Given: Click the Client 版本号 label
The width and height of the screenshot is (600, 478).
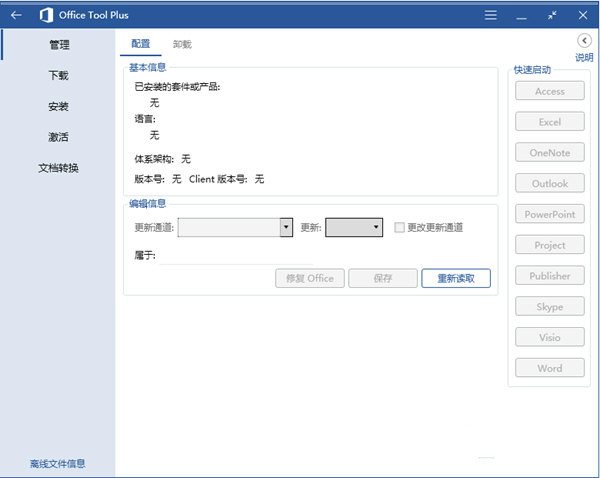Looking at the screenshot, I should (218, 179).
